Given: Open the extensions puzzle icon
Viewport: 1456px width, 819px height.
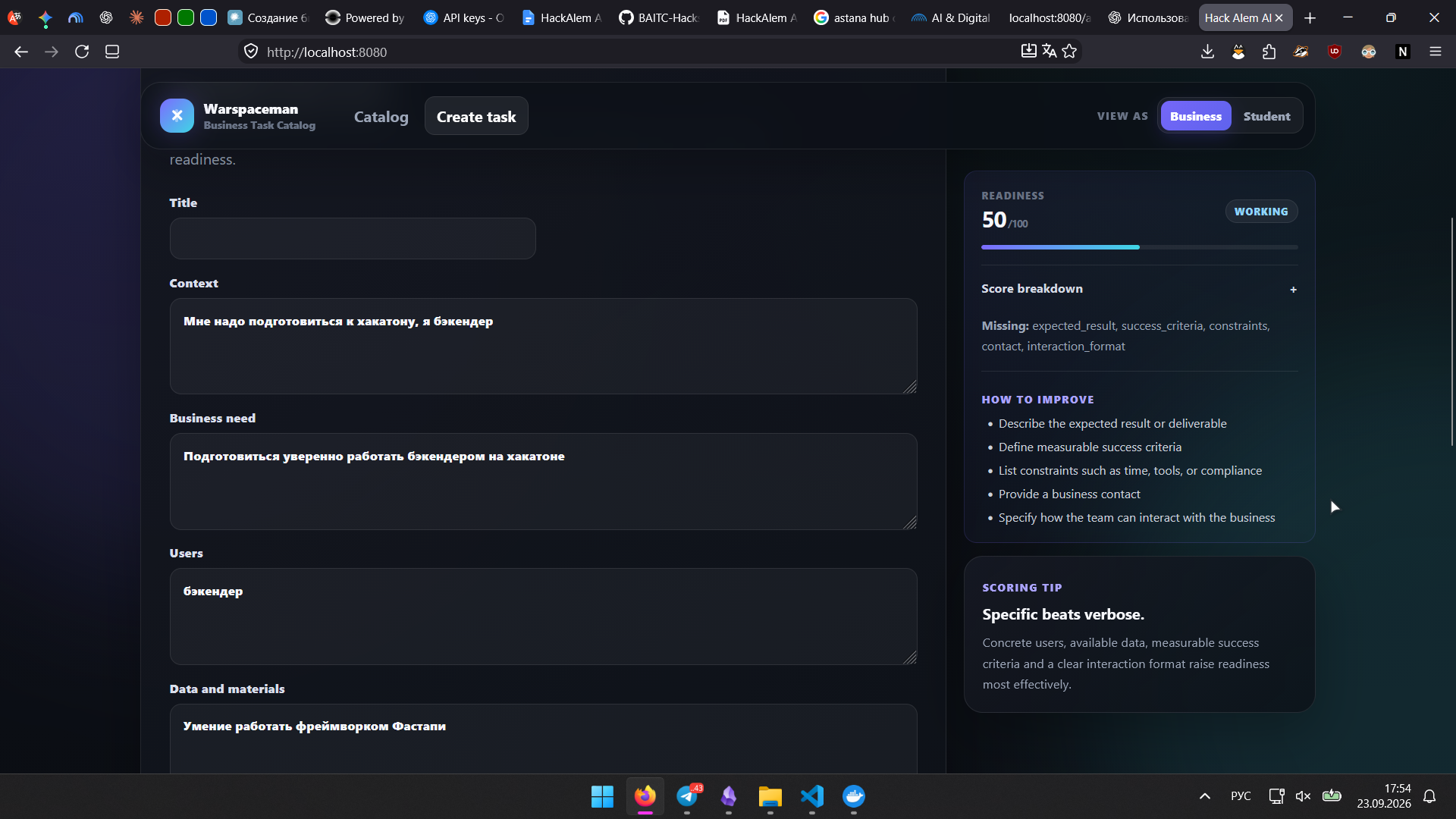Looking at the screenshot, I should [x=1269, y=52].
